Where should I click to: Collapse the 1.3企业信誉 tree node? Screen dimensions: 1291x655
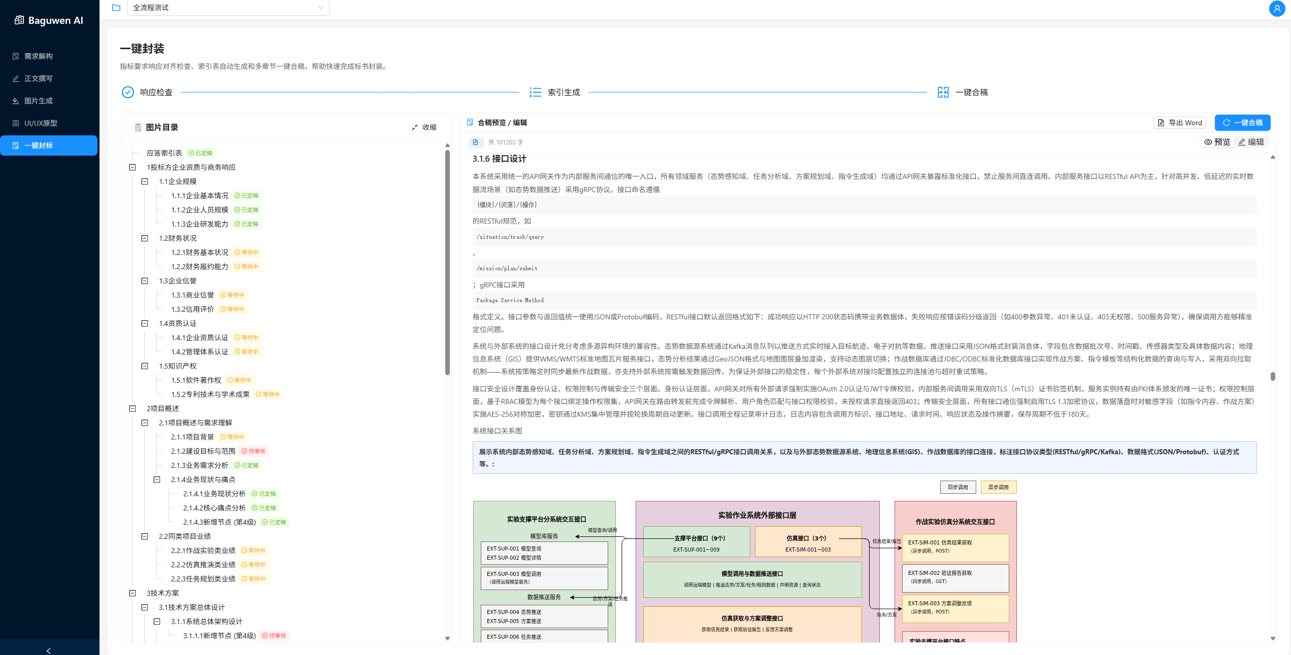click(145, 281)
